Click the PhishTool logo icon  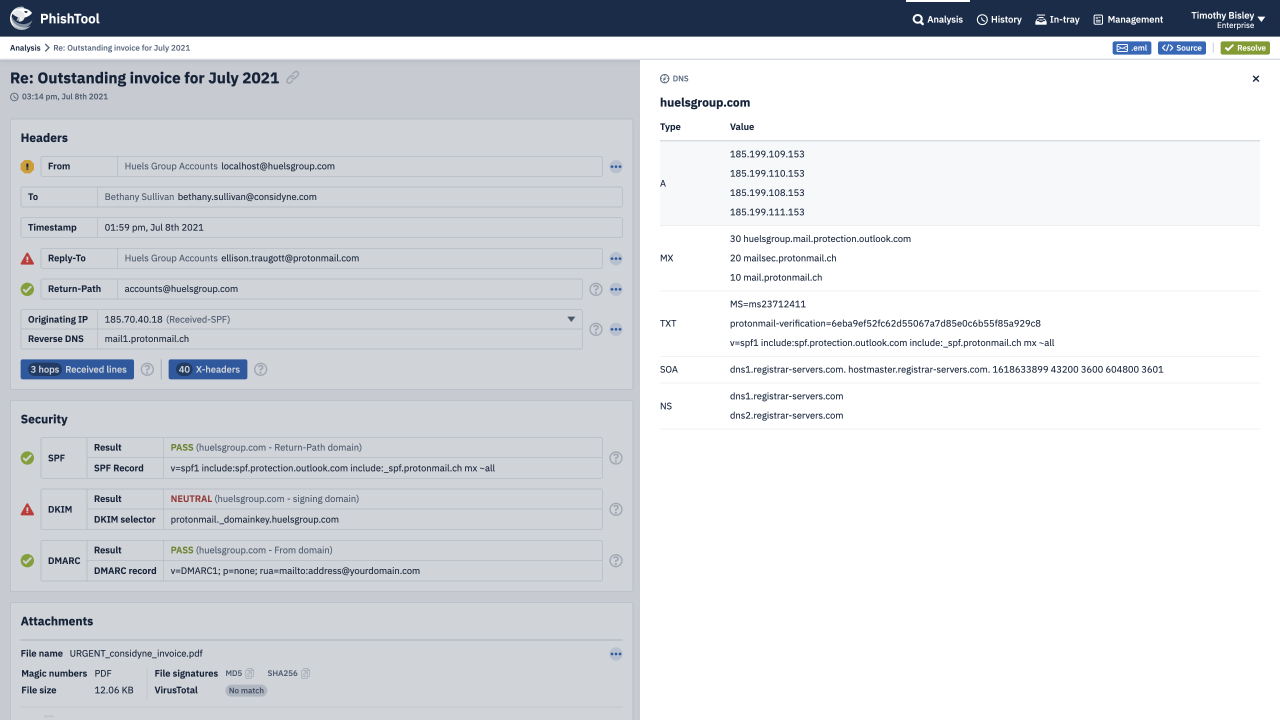pyautogui.click(x=22, y=18)
